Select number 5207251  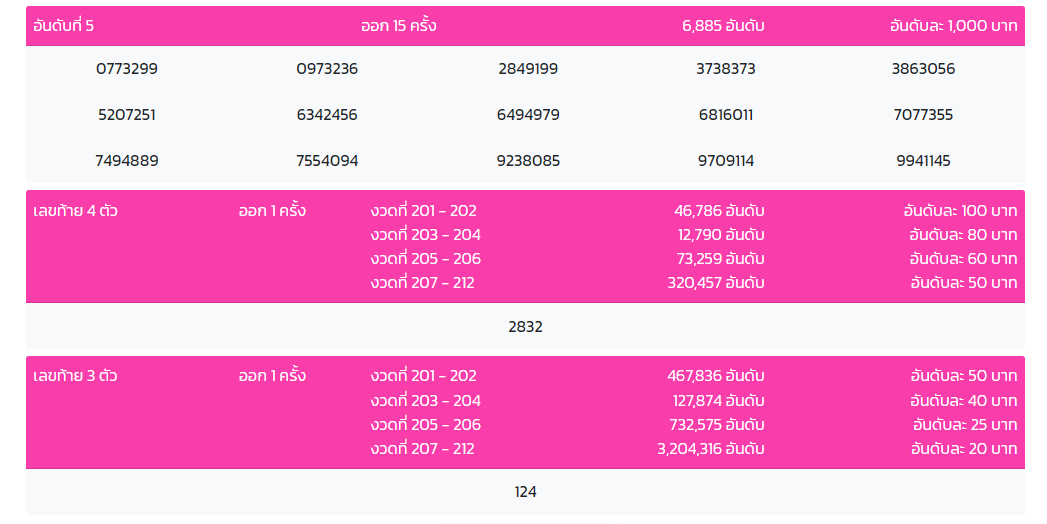[127, 115]
